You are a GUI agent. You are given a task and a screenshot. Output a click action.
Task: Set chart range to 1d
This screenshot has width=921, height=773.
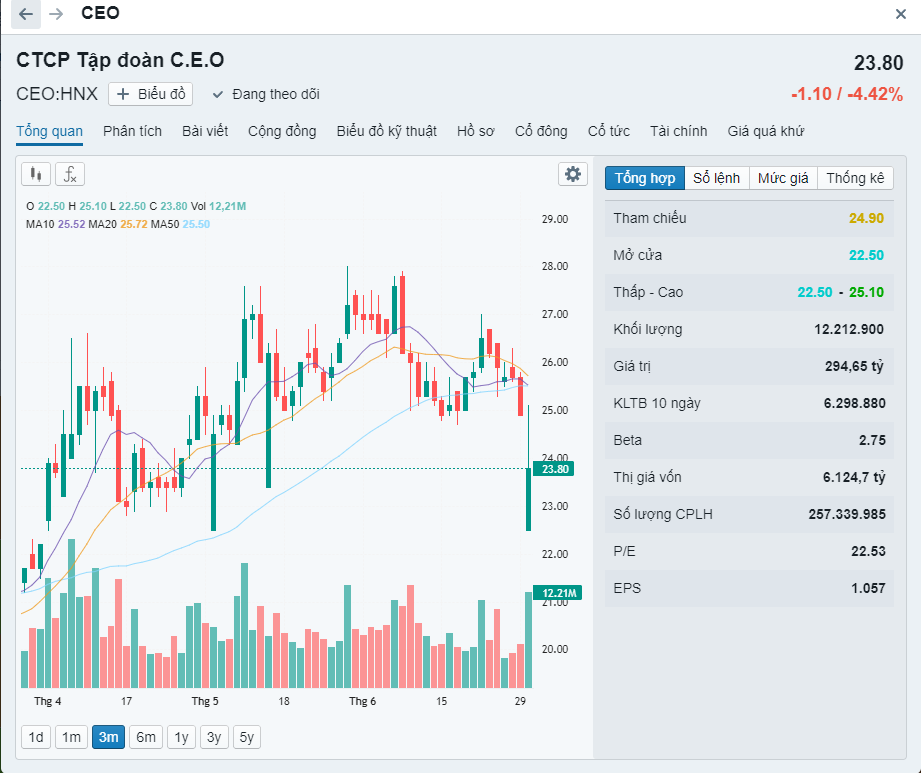36,738
